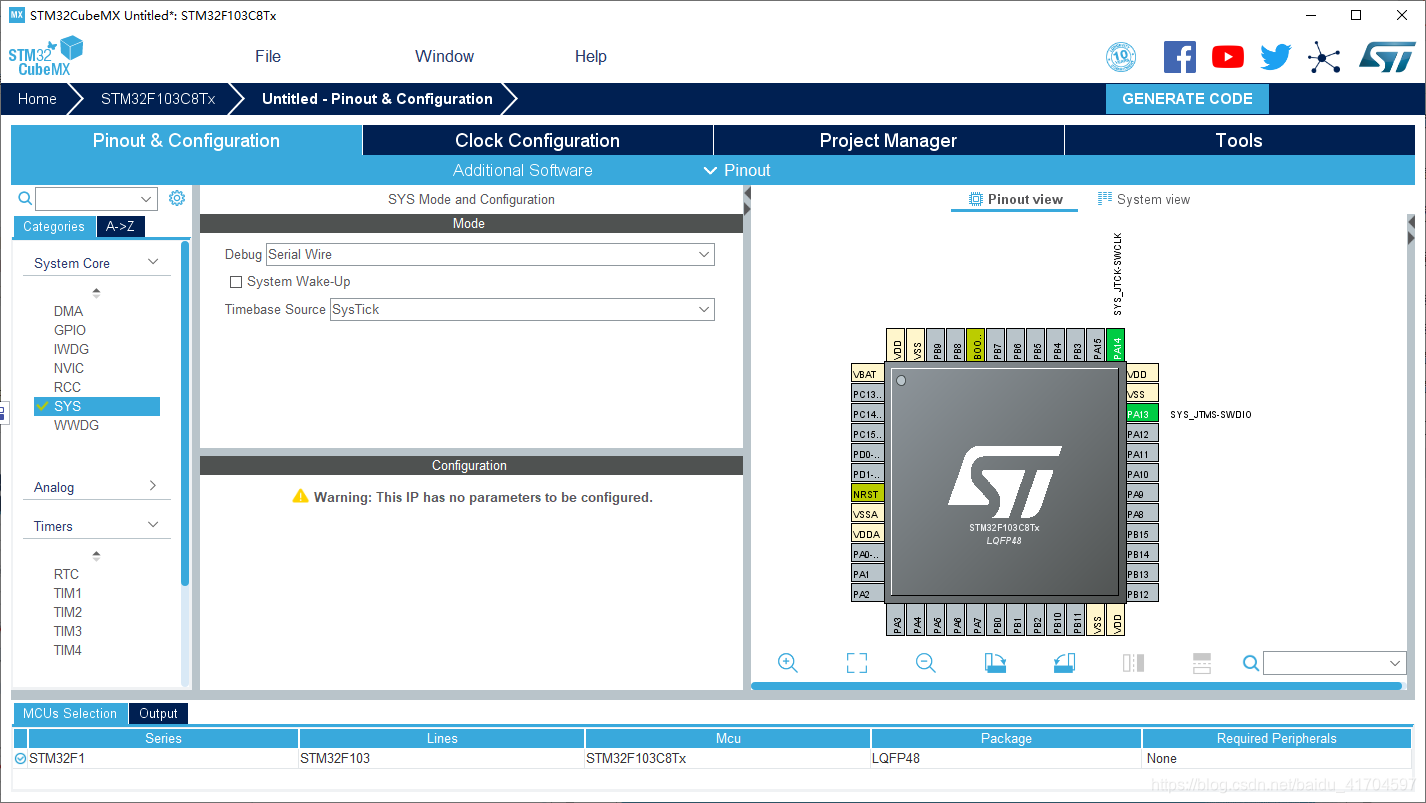
Task: Open the STM32 Twitter page
Action: click(1275, 56)
